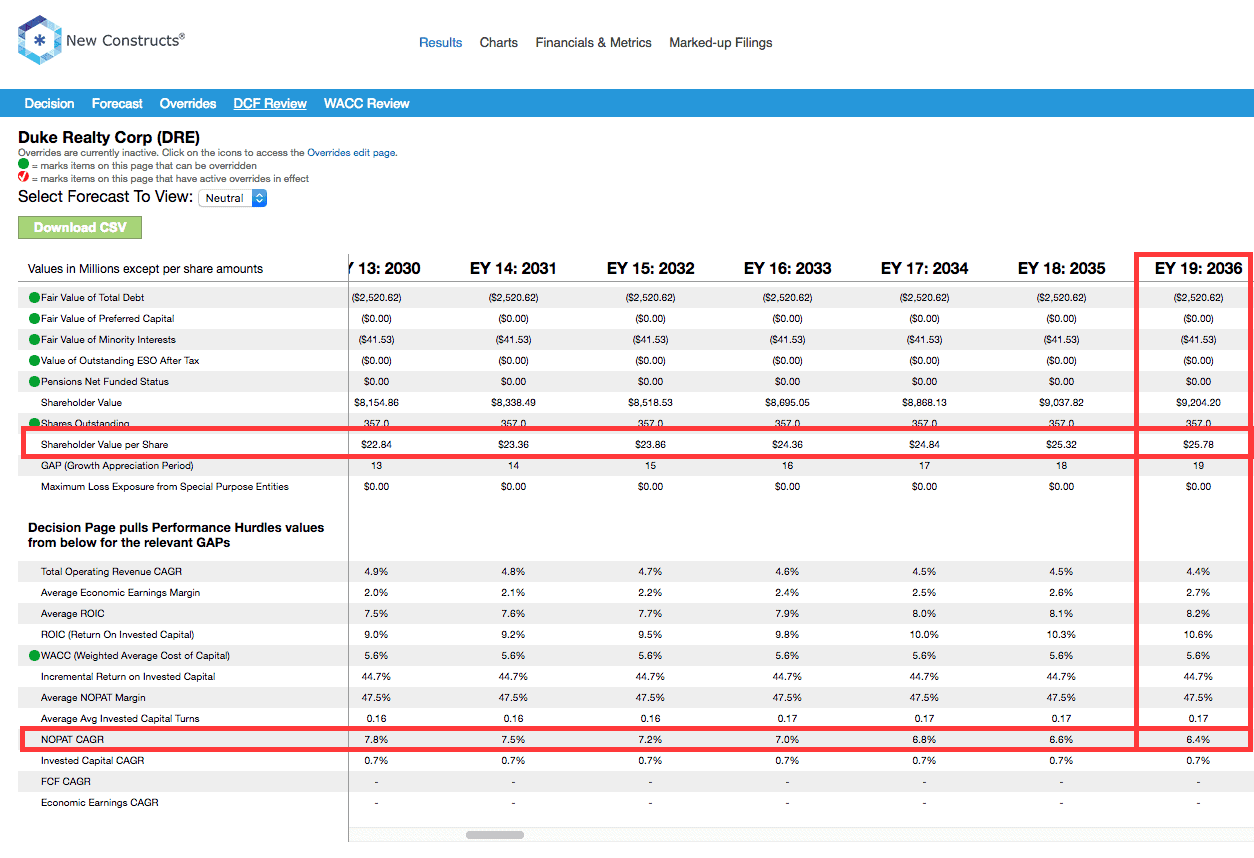The width and height of the screenshot is (1254, 858).
Task: Click the ROIC (Return On Invested Capital) label
Action: click(117, 634)
